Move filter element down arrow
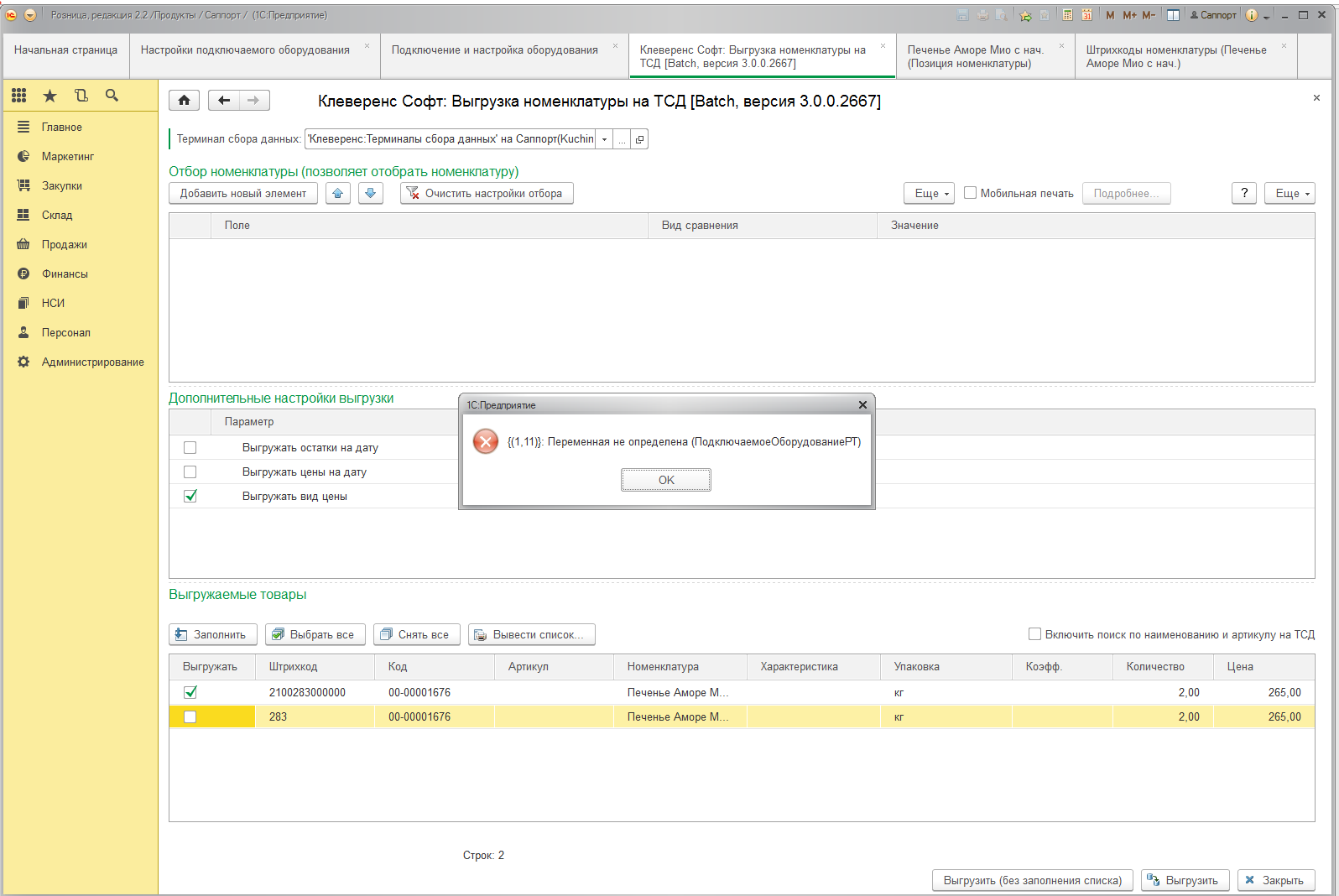The image size is (1339, 896). coord(371,193)
